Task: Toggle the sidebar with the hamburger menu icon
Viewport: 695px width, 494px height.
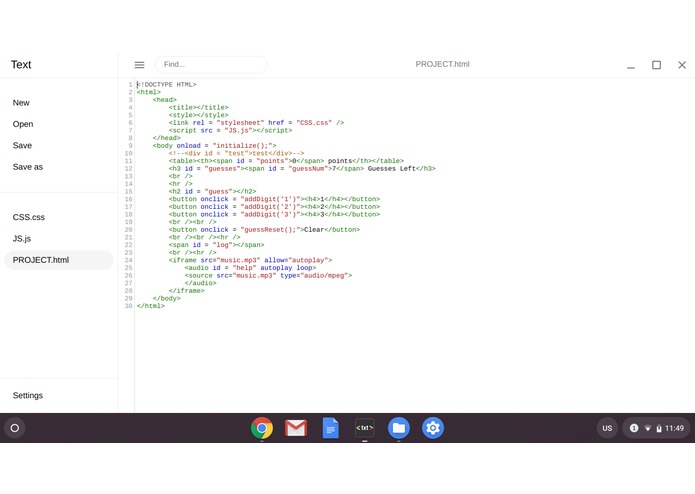Action: coord(139,65)
